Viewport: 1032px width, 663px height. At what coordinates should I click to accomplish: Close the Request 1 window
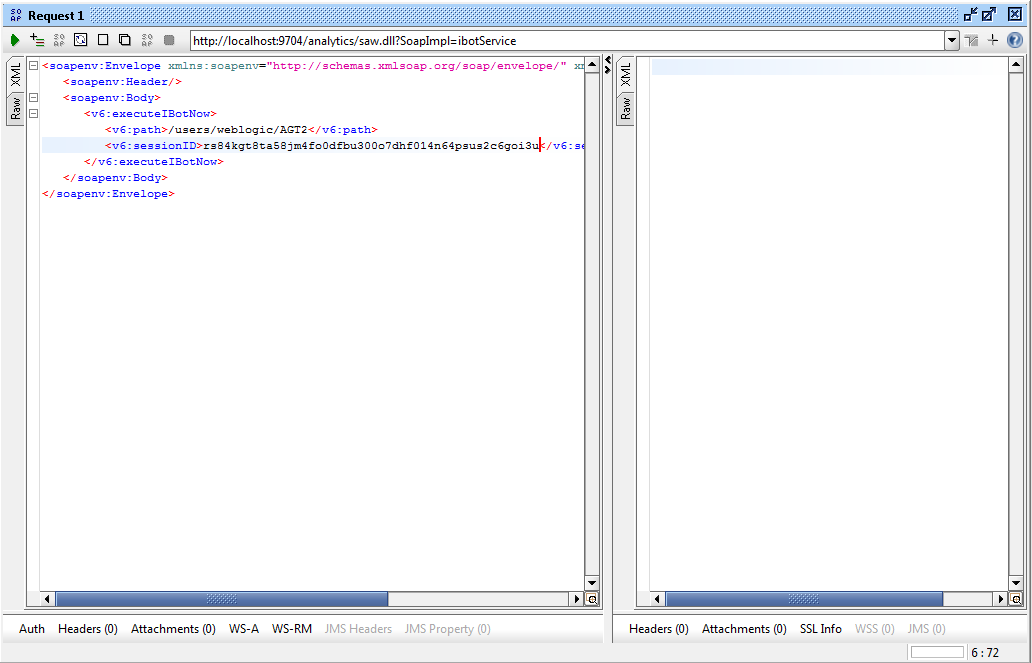point(1015,14)
